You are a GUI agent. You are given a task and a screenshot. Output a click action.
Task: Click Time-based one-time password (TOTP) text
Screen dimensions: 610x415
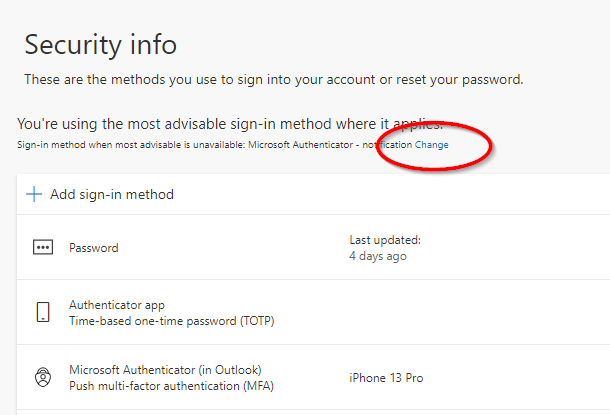click(172, 321)
